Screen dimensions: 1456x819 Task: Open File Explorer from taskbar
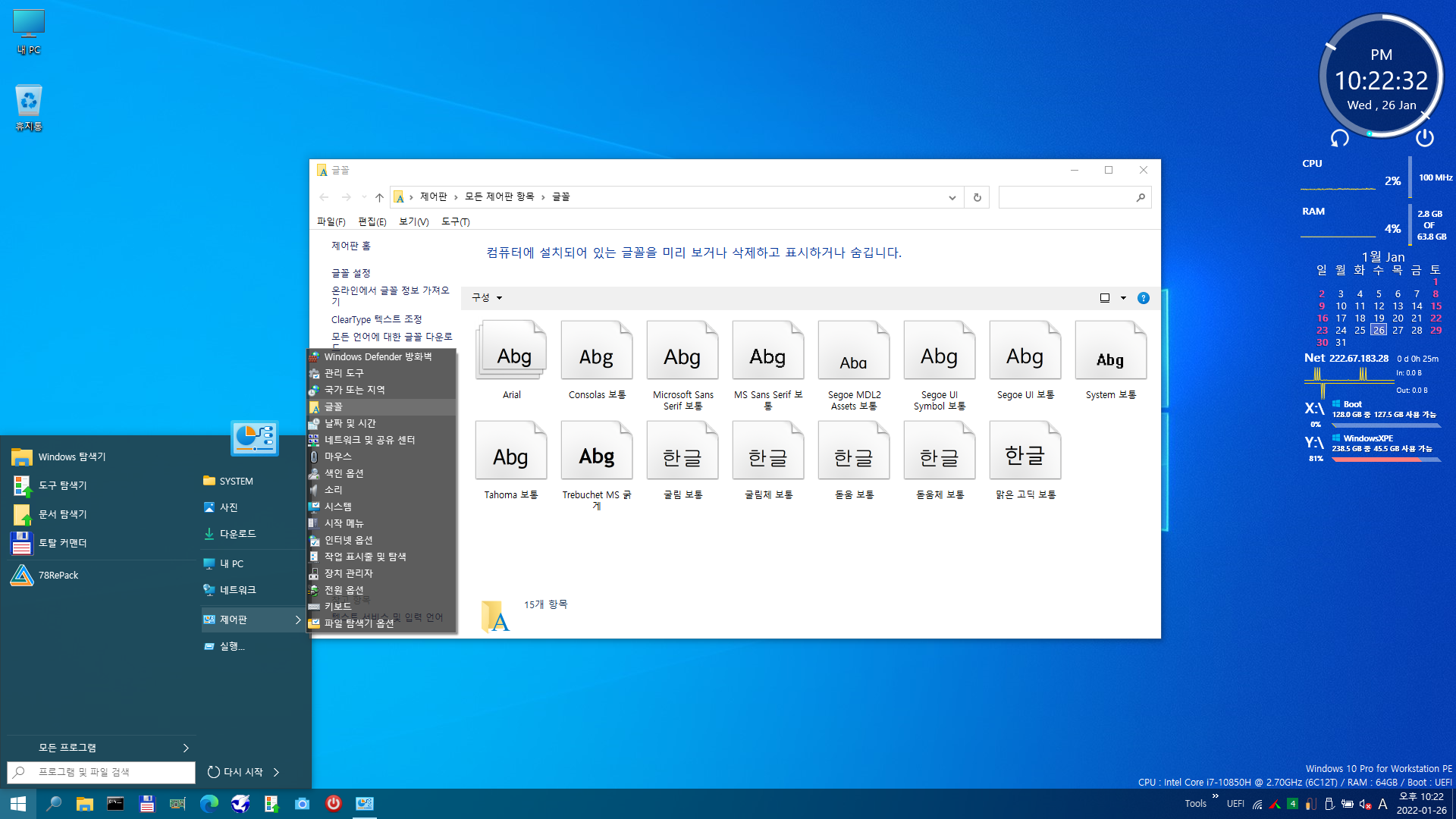84,804
